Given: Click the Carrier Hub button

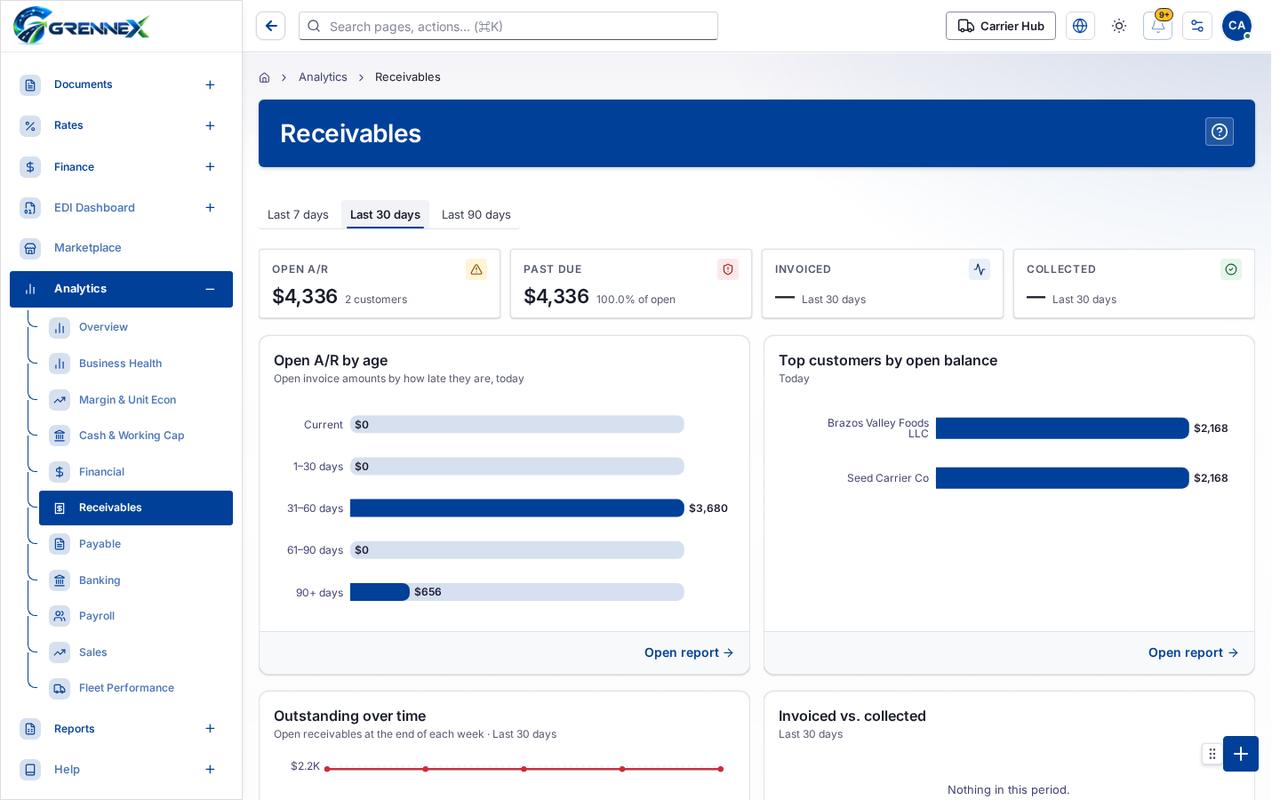Looking at the screenshot, I should [1001, 26].
